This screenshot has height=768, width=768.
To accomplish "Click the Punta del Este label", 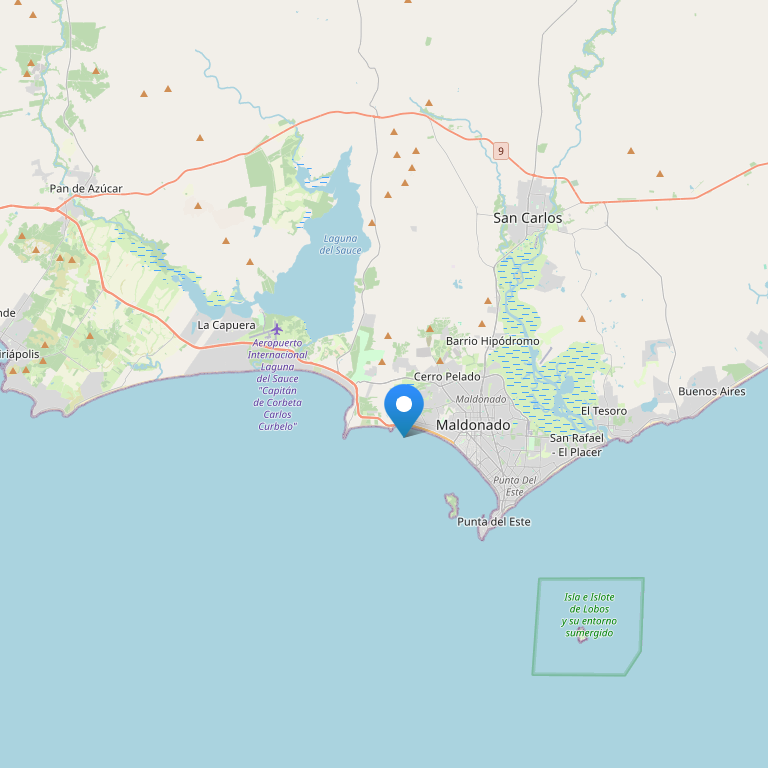I will [x=494, y=522].
